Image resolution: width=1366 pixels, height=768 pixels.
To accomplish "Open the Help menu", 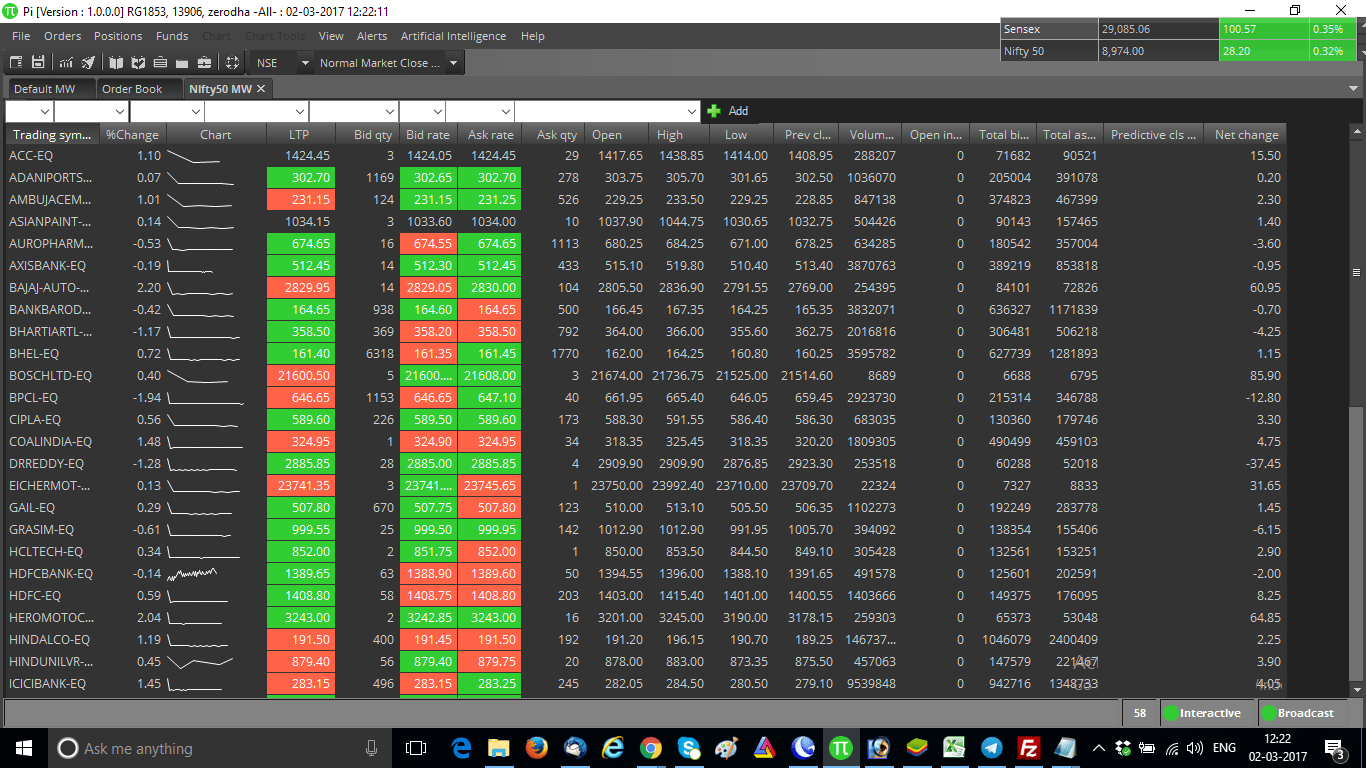I will point(533,36).
